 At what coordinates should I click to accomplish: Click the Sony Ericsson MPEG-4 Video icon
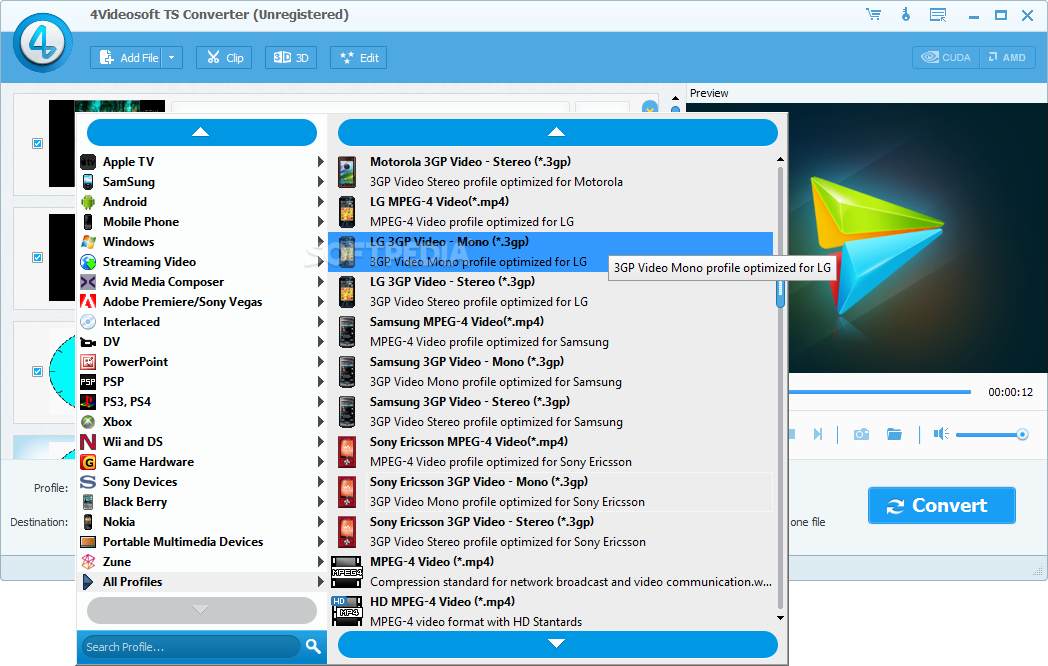[347, 452]
